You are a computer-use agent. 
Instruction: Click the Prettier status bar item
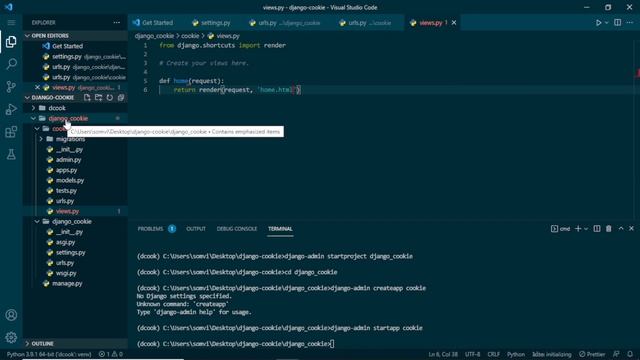[592, 354]
